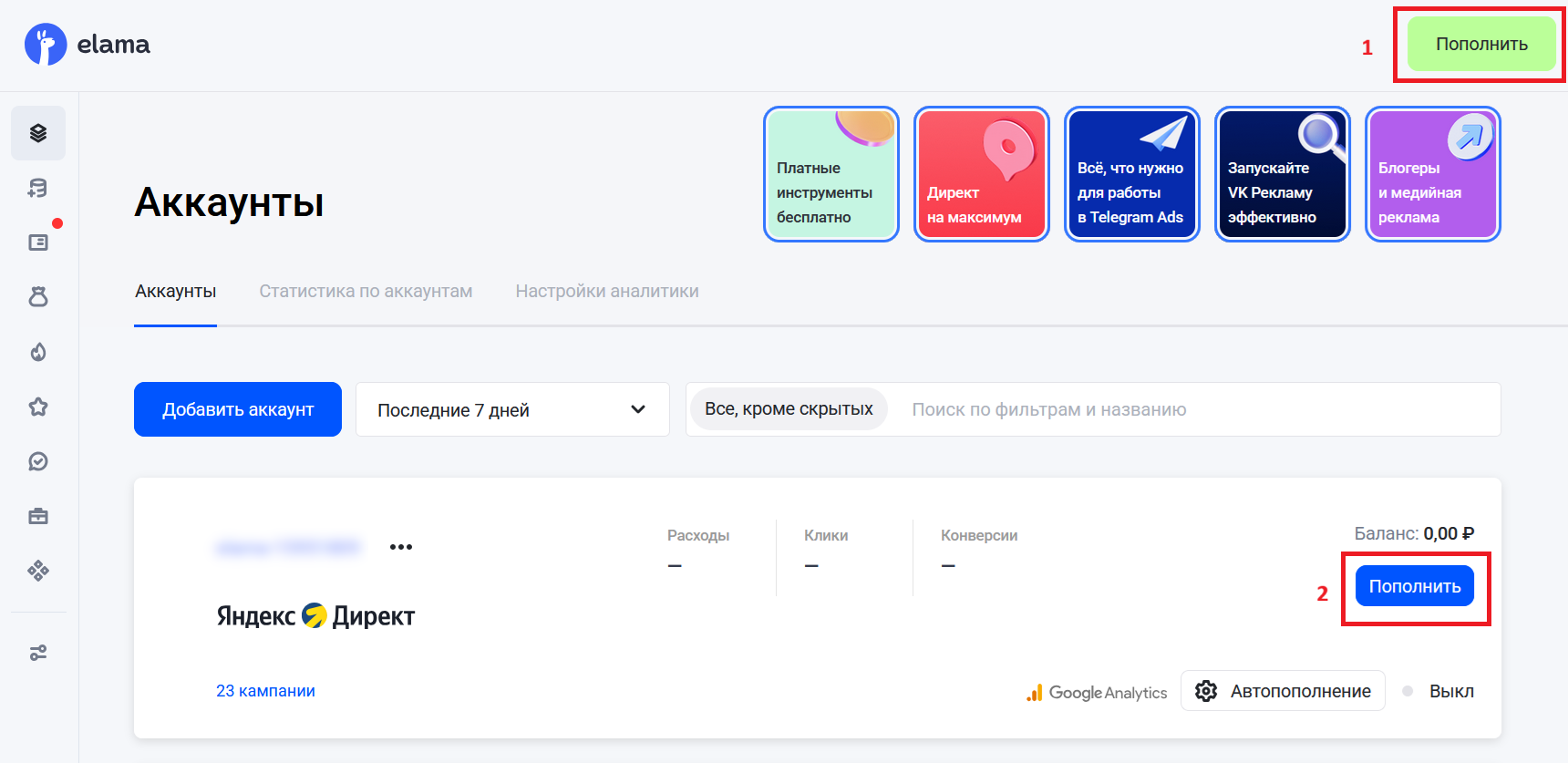The image size is (1568, 763).
Task: Click the green Пополнить button in header
Action: tap(1481, 45)
